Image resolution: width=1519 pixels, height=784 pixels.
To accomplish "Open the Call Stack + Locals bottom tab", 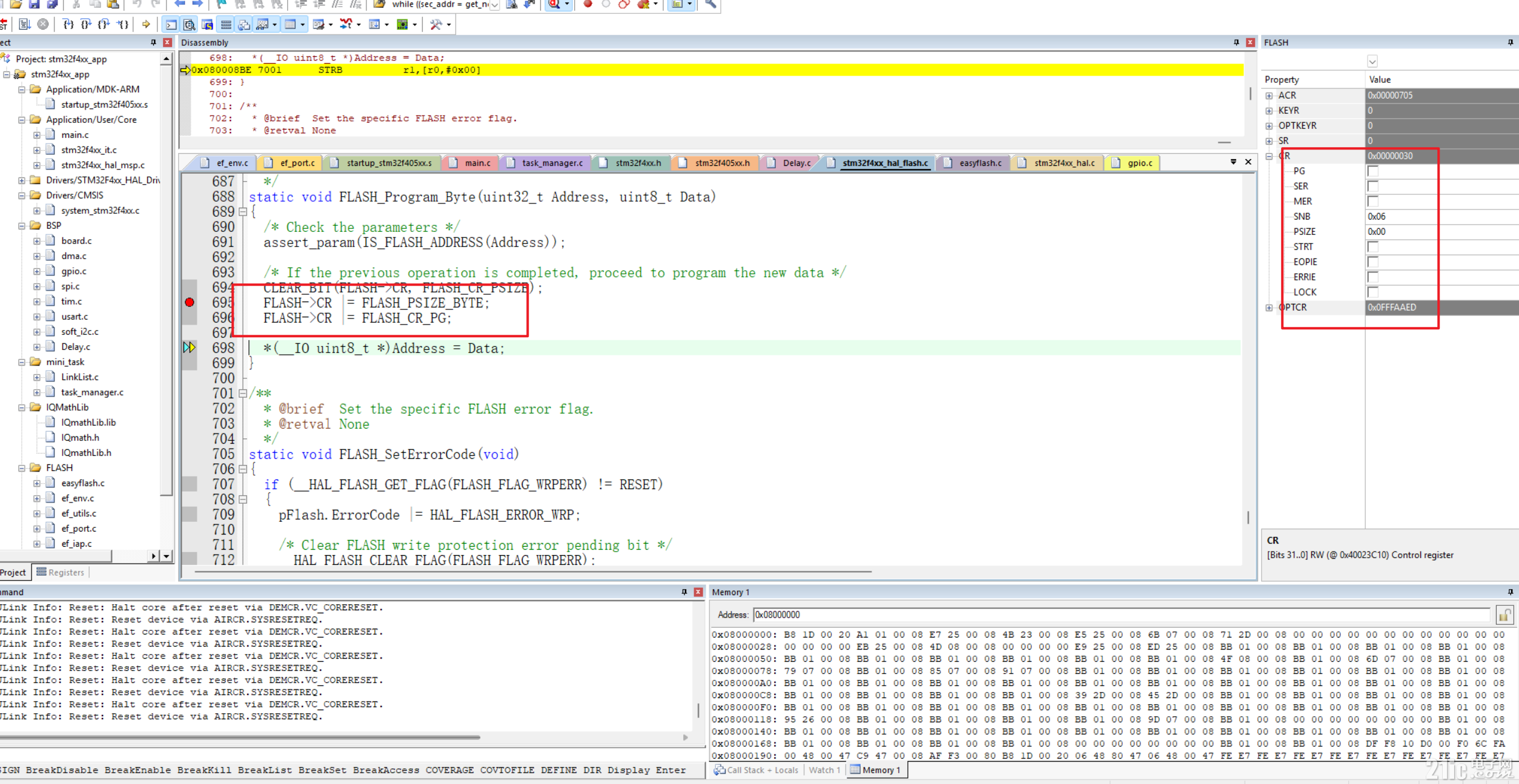I will 756,770.
